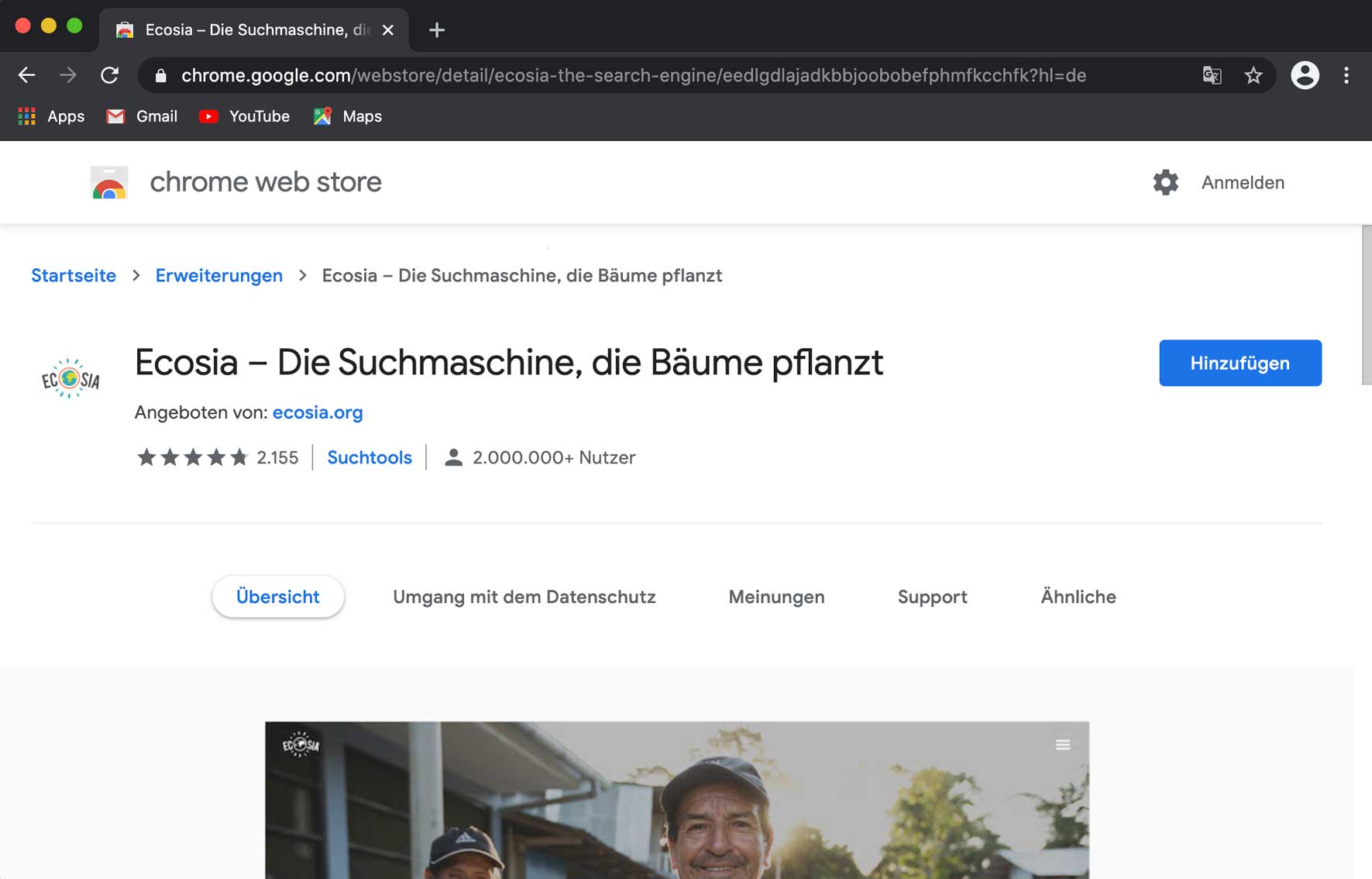Click the 2.000.000+ Nutzer text

(x=554, y=457)
